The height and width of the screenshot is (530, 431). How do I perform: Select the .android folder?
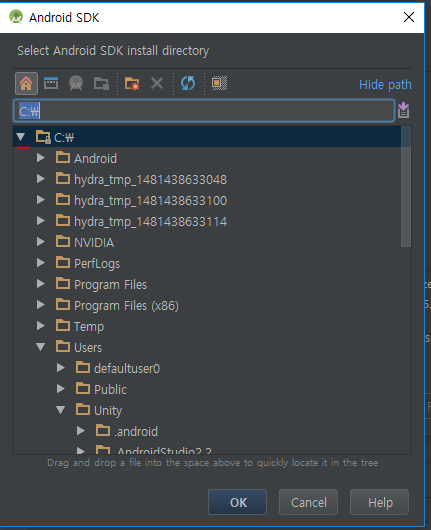[136, 431]
